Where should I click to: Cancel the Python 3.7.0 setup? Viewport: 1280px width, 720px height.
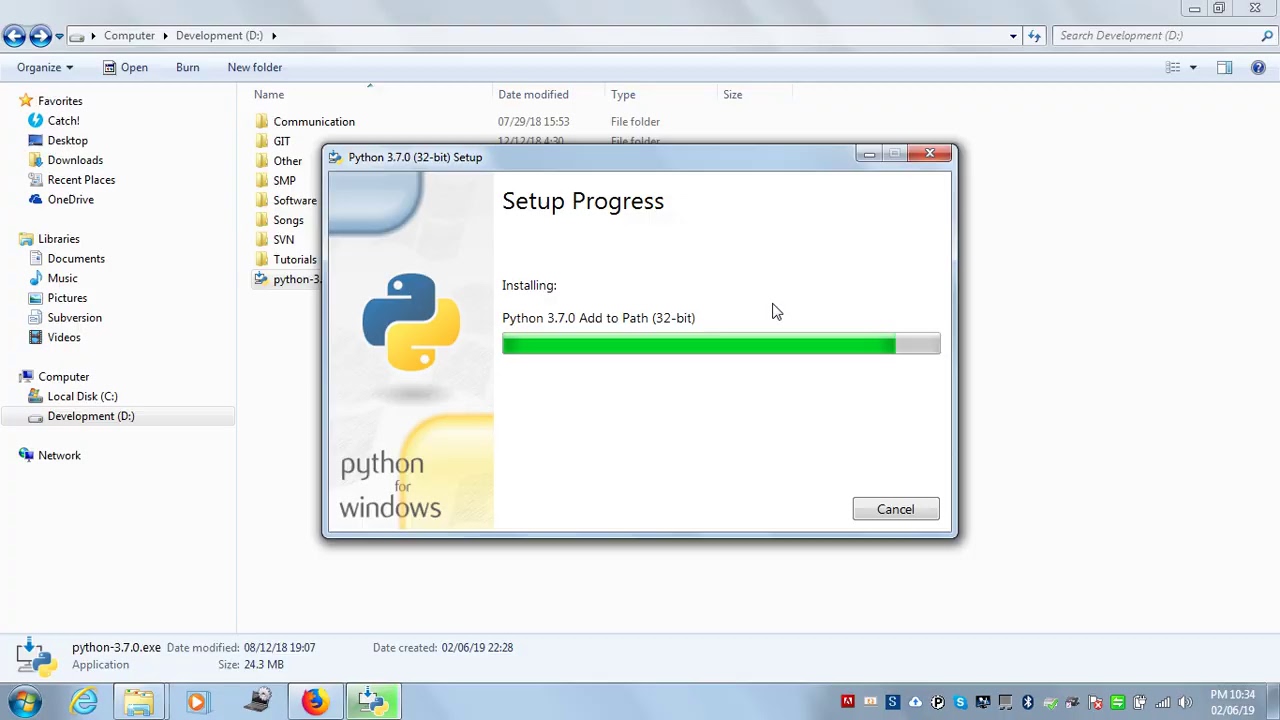[895, 509]
